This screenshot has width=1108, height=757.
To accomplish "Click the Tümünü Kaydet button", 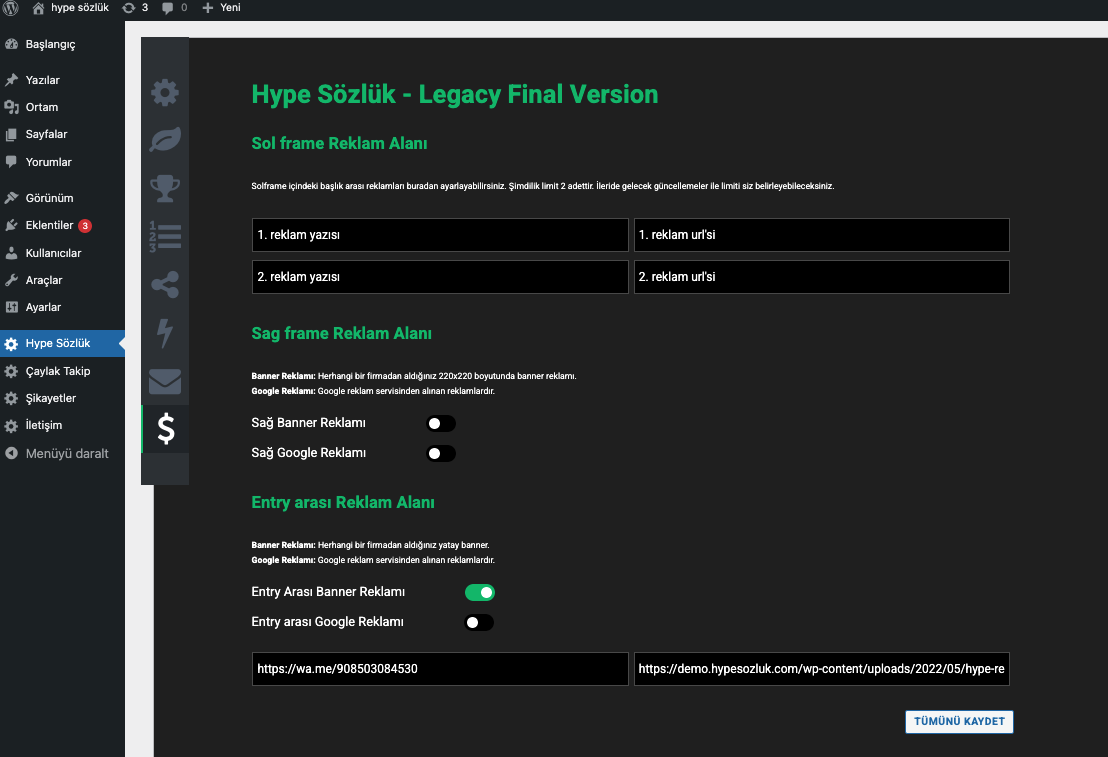I will pyautogui.click(x=959, y=722).
